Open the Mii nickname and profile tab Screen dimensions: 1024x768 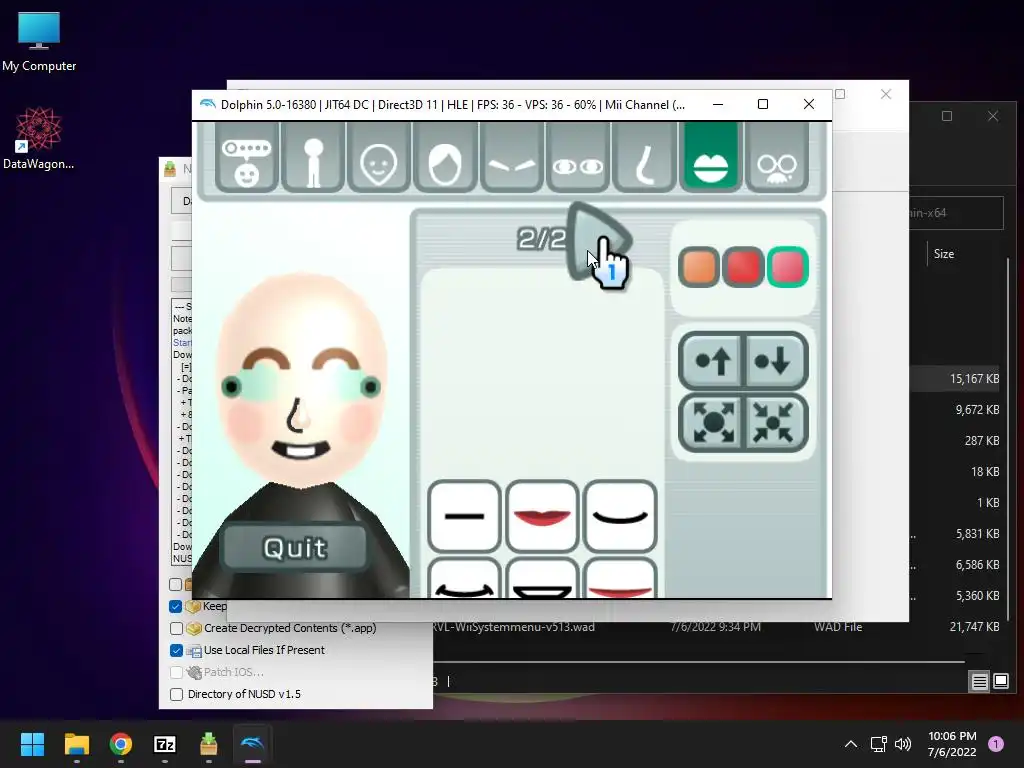tap(247, 157)
